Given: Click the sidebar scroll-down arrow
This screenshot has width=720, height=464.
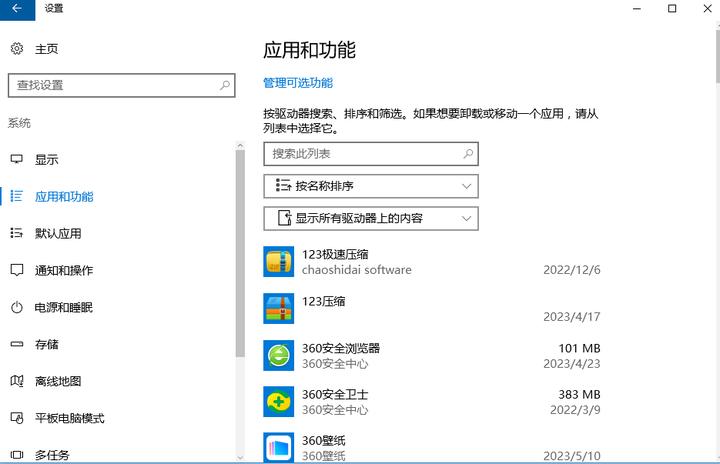Looking at the screenshot, I should 240,458.
